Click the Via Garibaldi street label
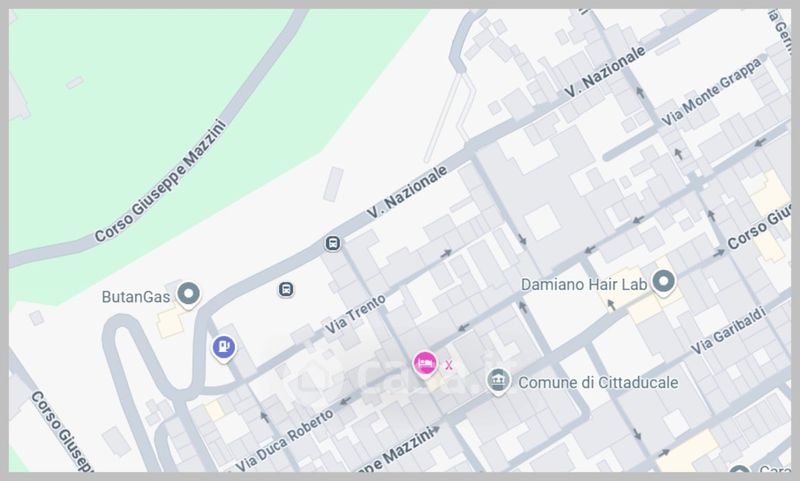800x481 pixels. [728, 331]
